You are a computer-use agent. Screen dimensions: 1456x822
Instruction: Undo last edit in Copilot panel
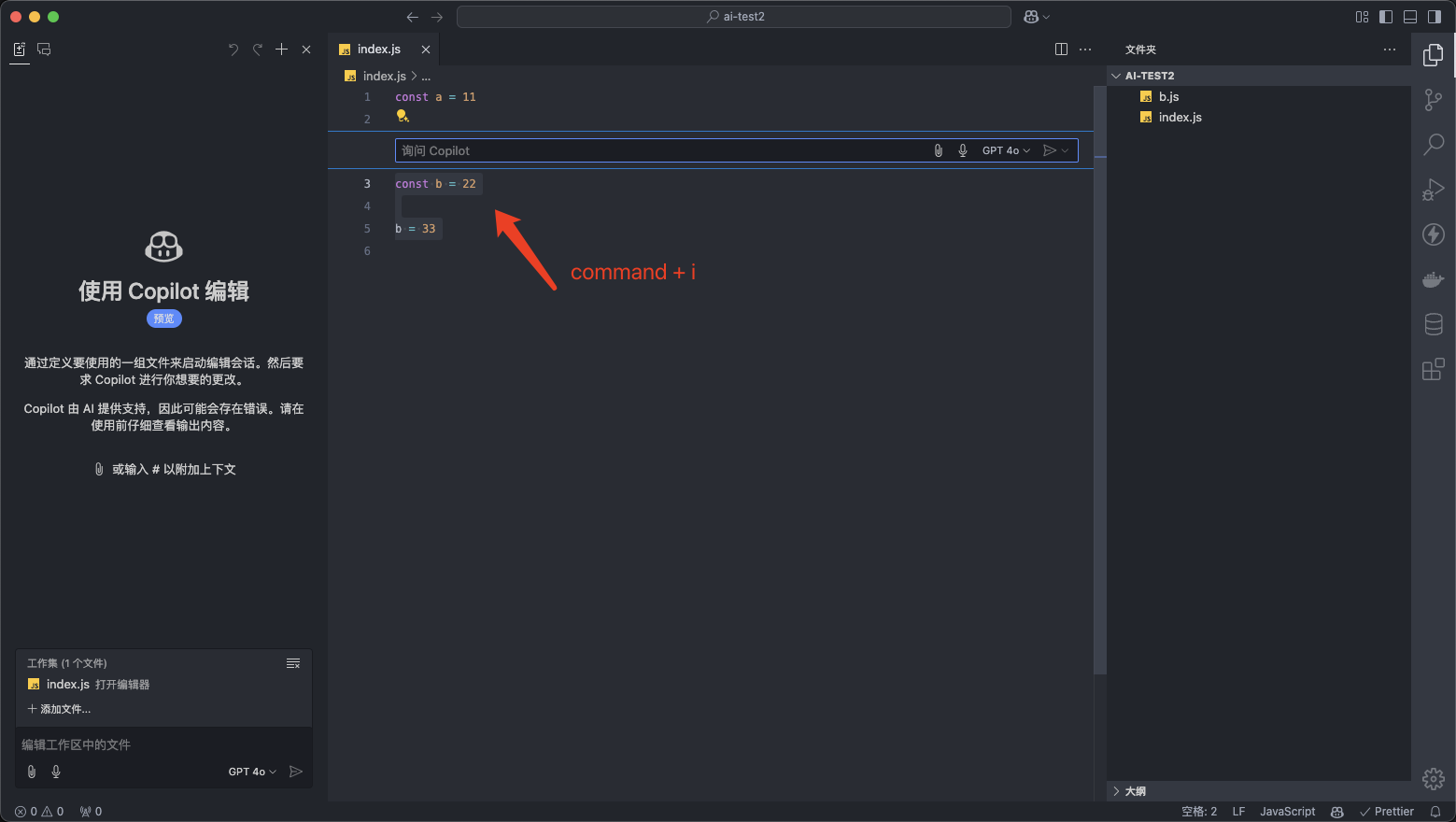click(x=233, y=50)
